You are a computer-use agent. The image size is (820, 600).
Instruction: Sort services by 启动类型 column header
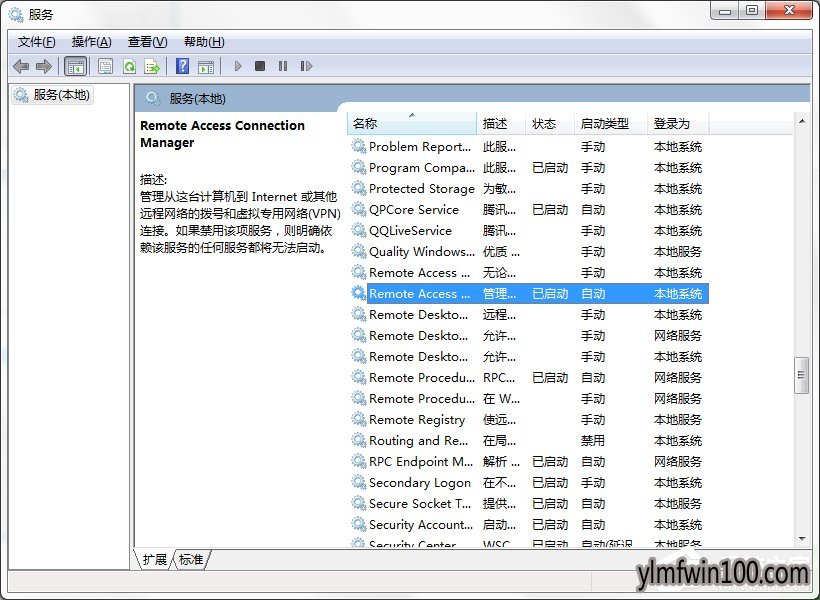click(x=605, y=123)
